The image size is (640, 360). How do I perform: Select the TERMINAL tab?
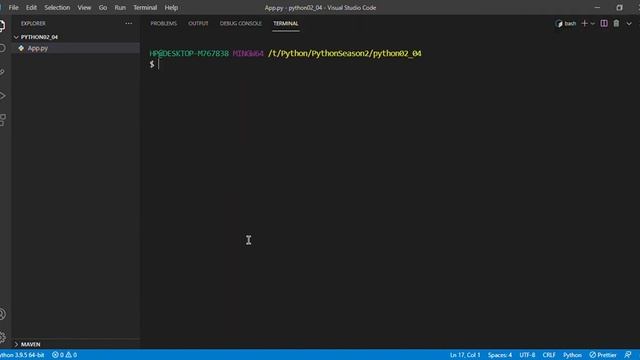click(286, 24)
